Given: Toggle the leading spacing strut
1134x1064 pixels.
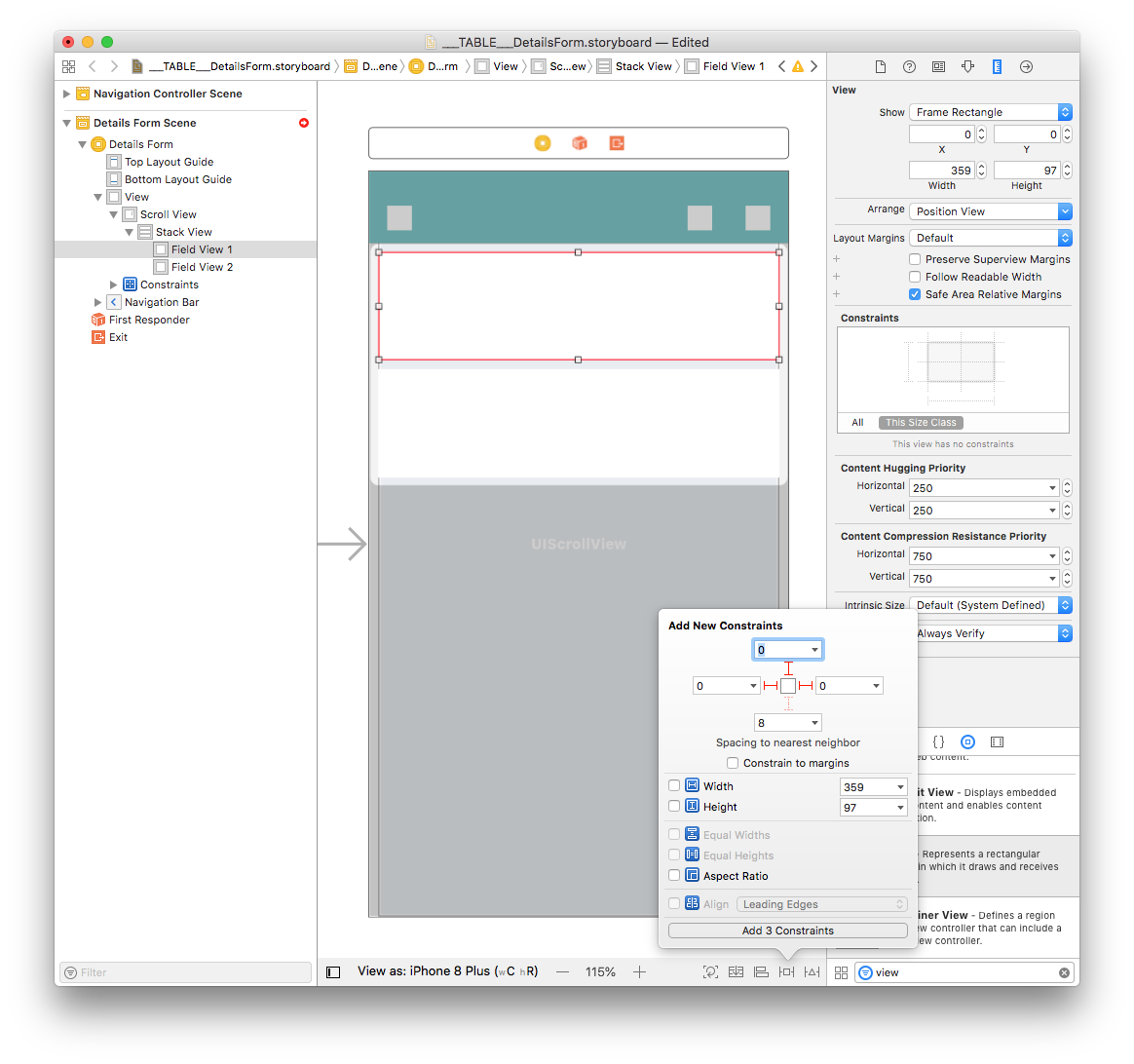Looking at the screenshot, I should point(771,686).
